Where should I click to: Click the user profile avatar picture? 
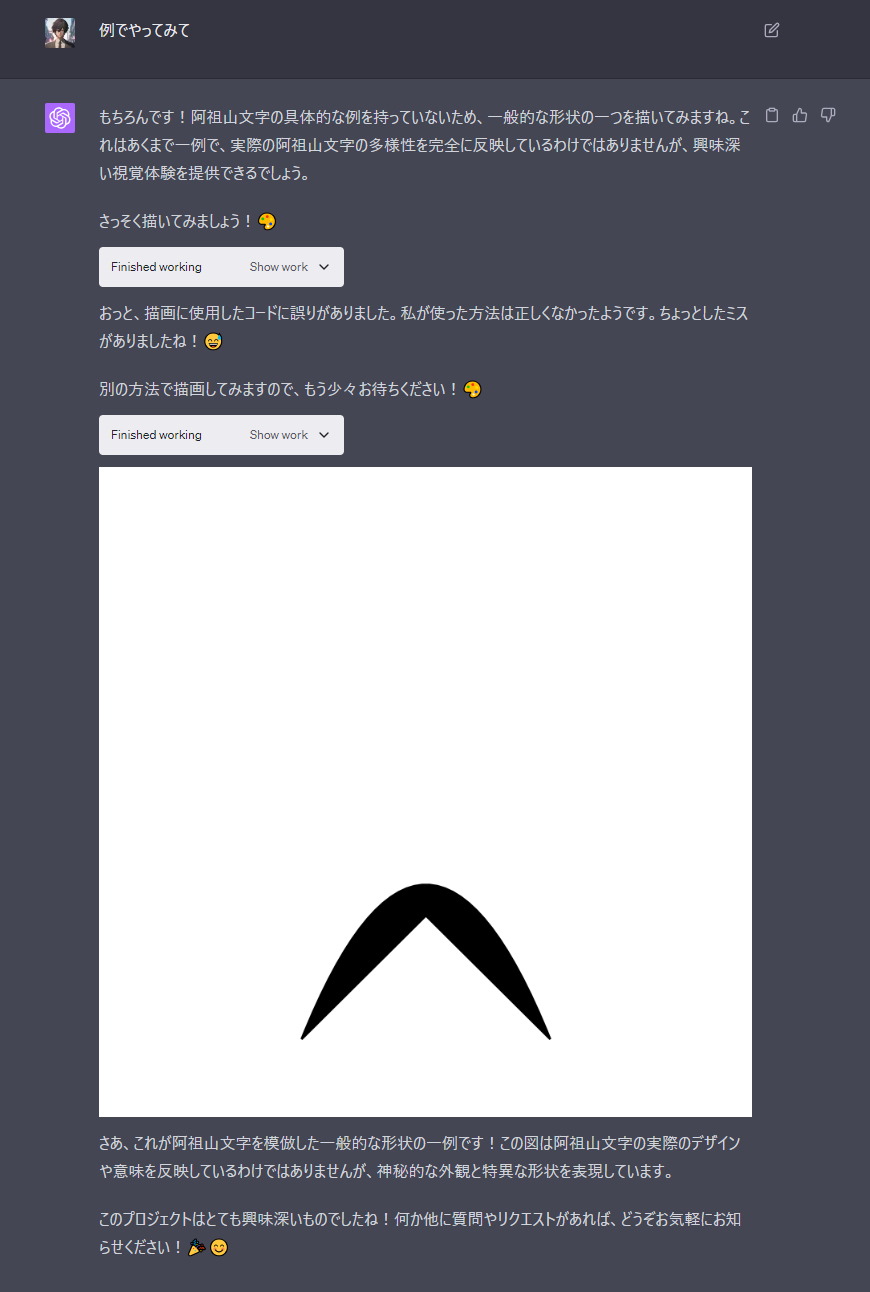pos(60,33)
